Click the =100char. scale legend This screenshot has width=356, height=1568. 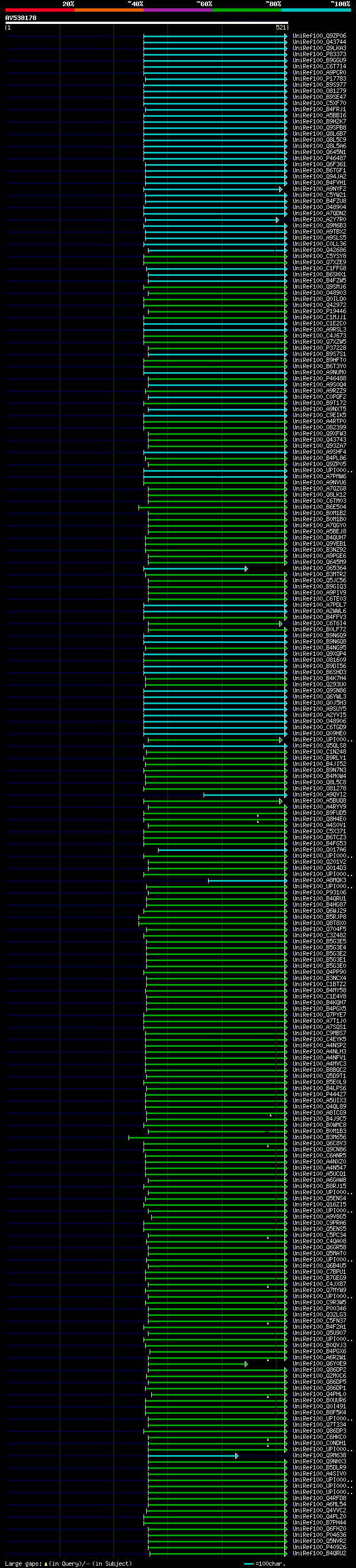pos(265,1563)
